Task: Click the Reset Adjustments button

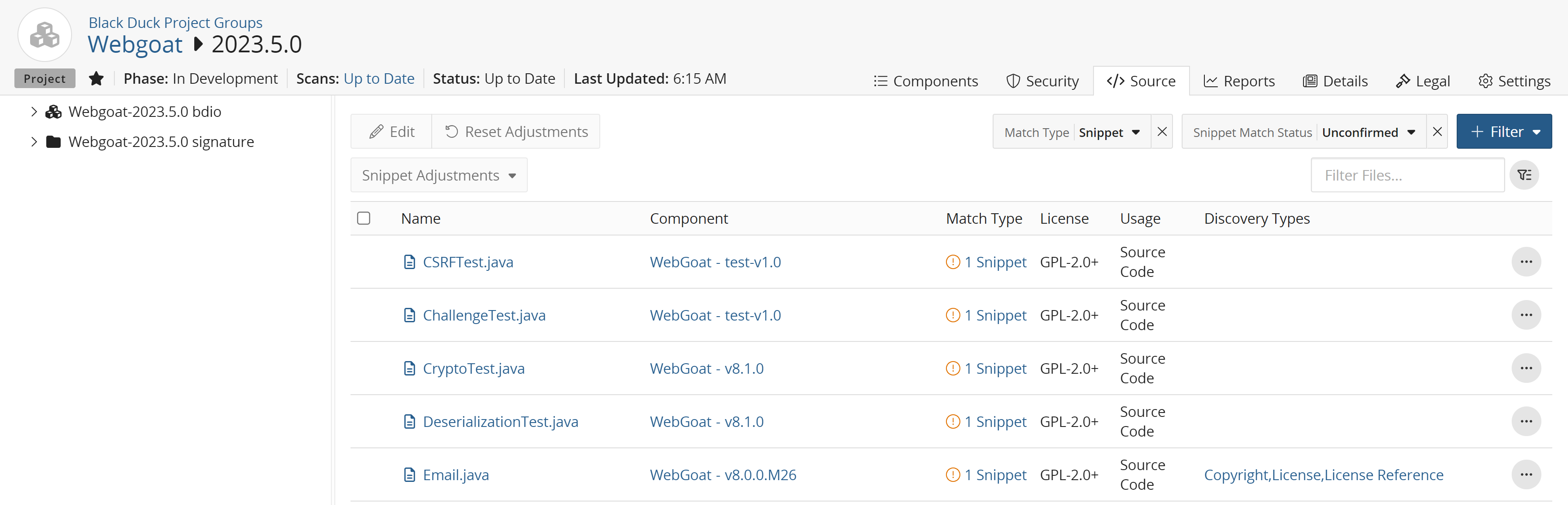Action: click(516, 131)
